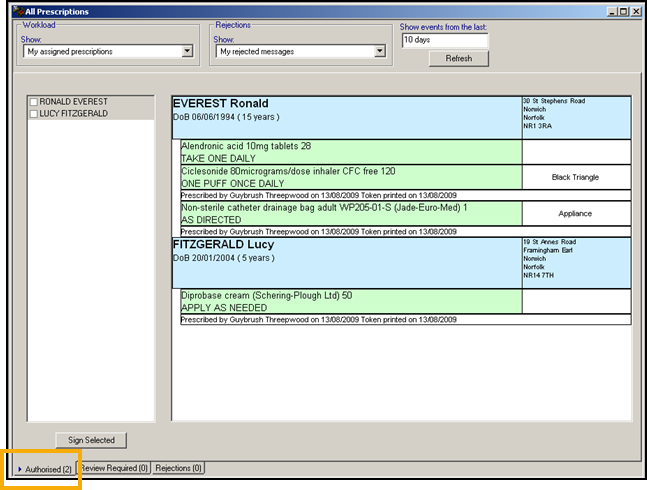Tick the RONALD EVEREST checkbox
Screen dimensions: 647x490
point(35,103)
